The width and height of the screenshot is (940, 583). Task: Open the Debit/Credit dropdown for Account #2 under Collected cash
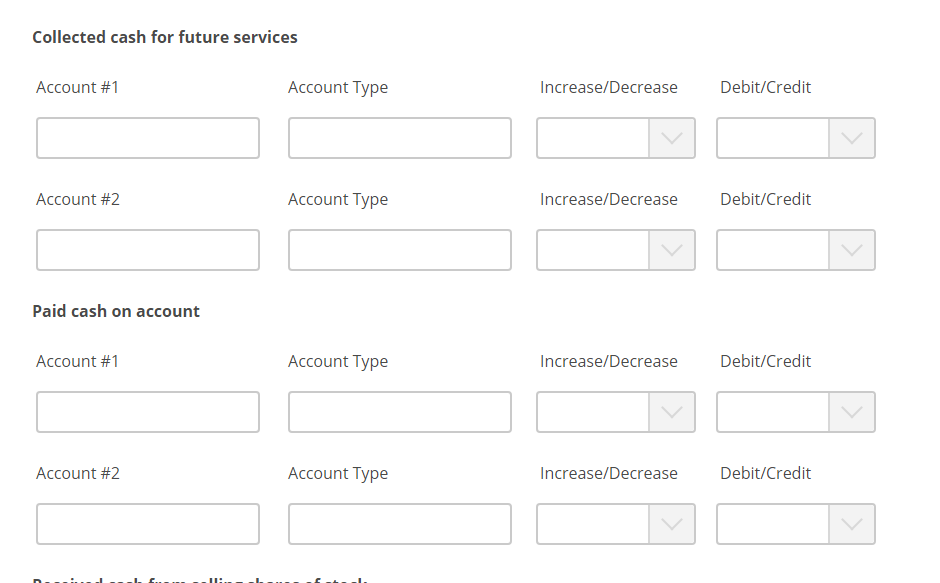point(780,250)
